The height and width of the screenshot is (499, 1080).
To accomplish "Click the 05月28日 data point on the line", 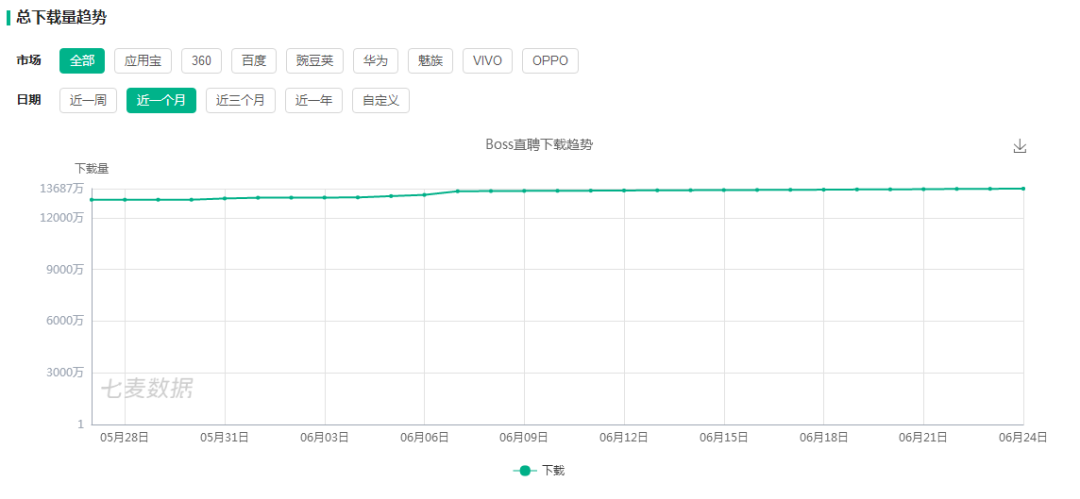I will [125, 200].
